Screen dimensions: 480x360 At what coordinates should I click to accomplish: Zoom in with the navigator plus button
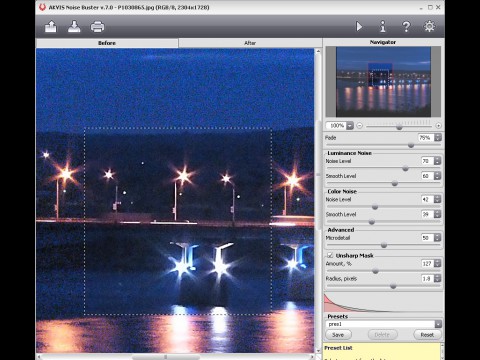438,126
